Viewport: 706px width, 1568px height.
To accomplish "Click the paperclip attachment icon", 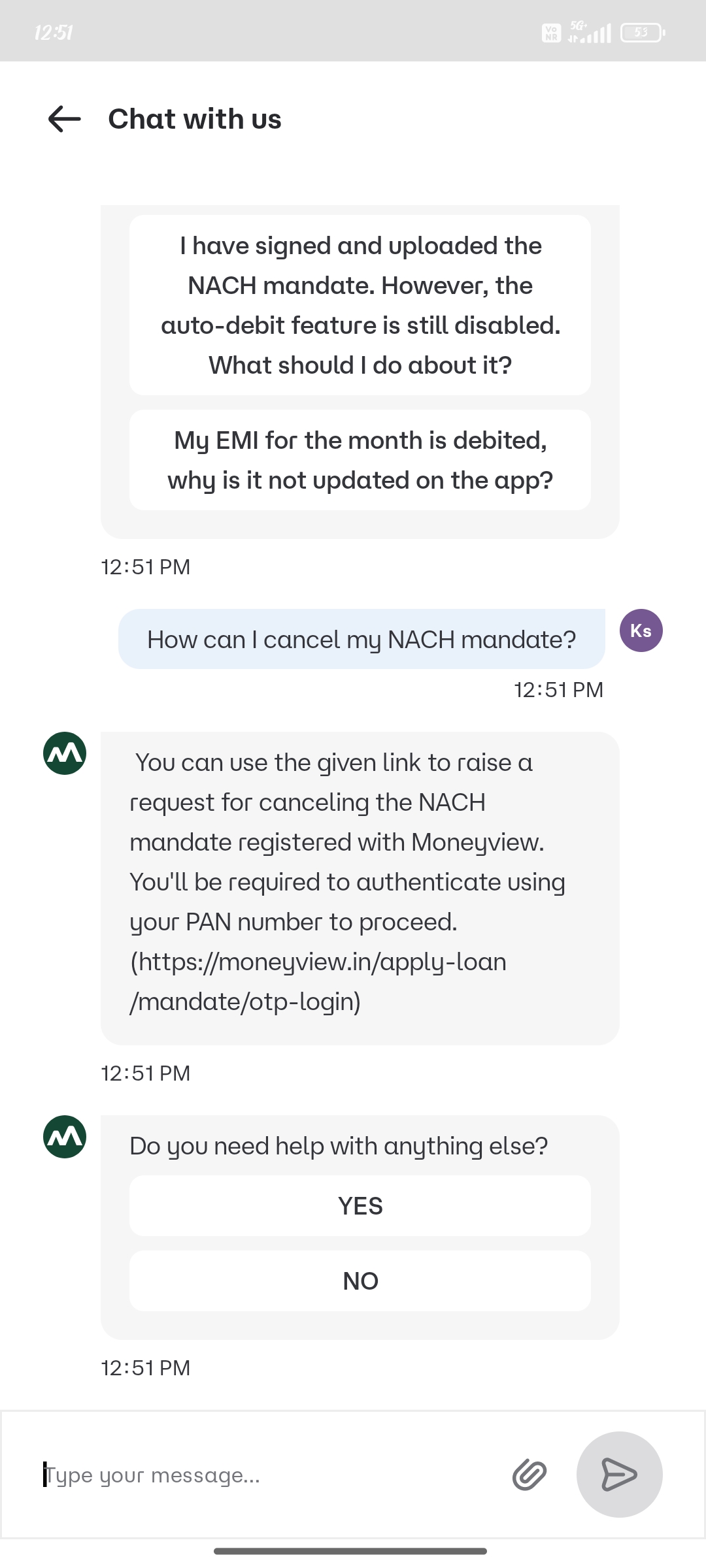I will [529, 1475].
